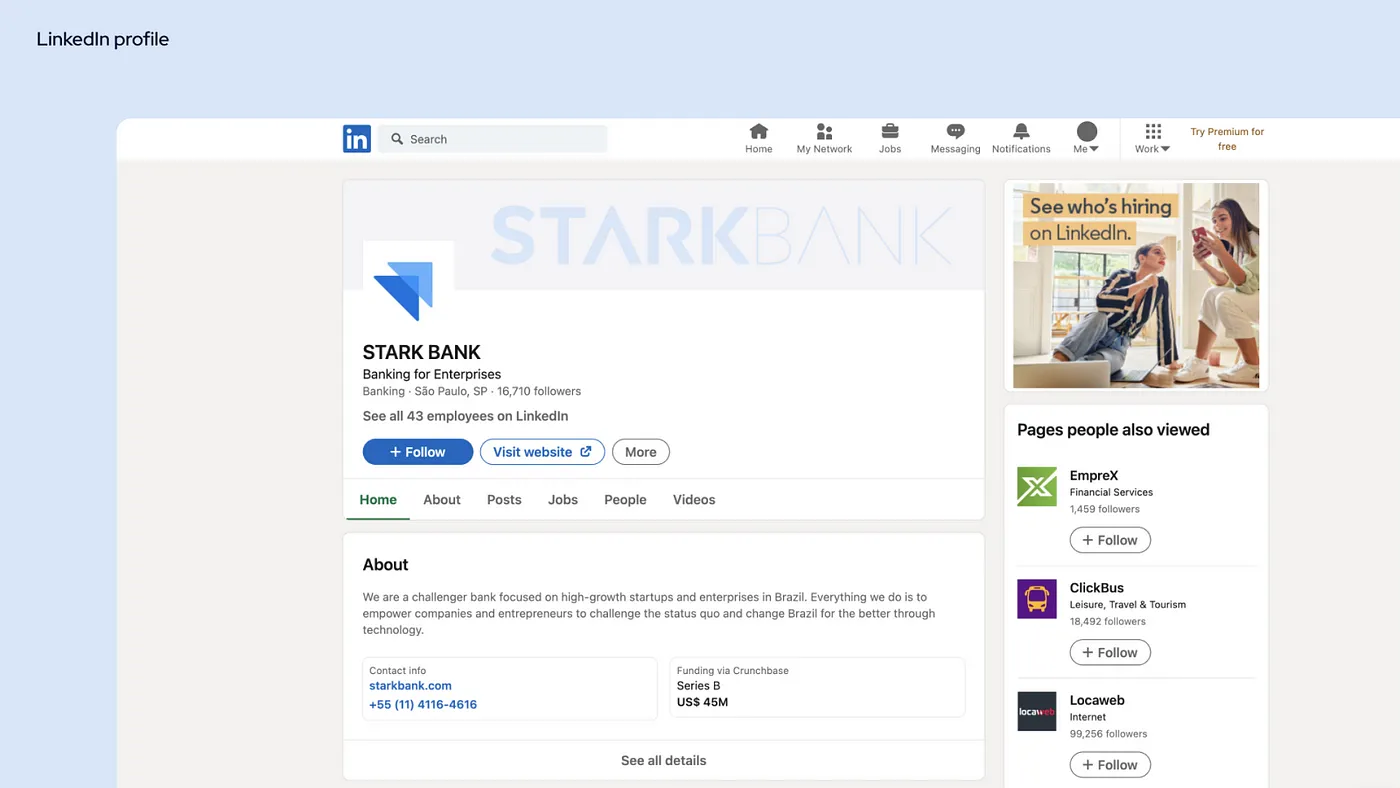Switch to the Videos tab
The width and height of the screenshot is (1400, 788).
(694, 500)
